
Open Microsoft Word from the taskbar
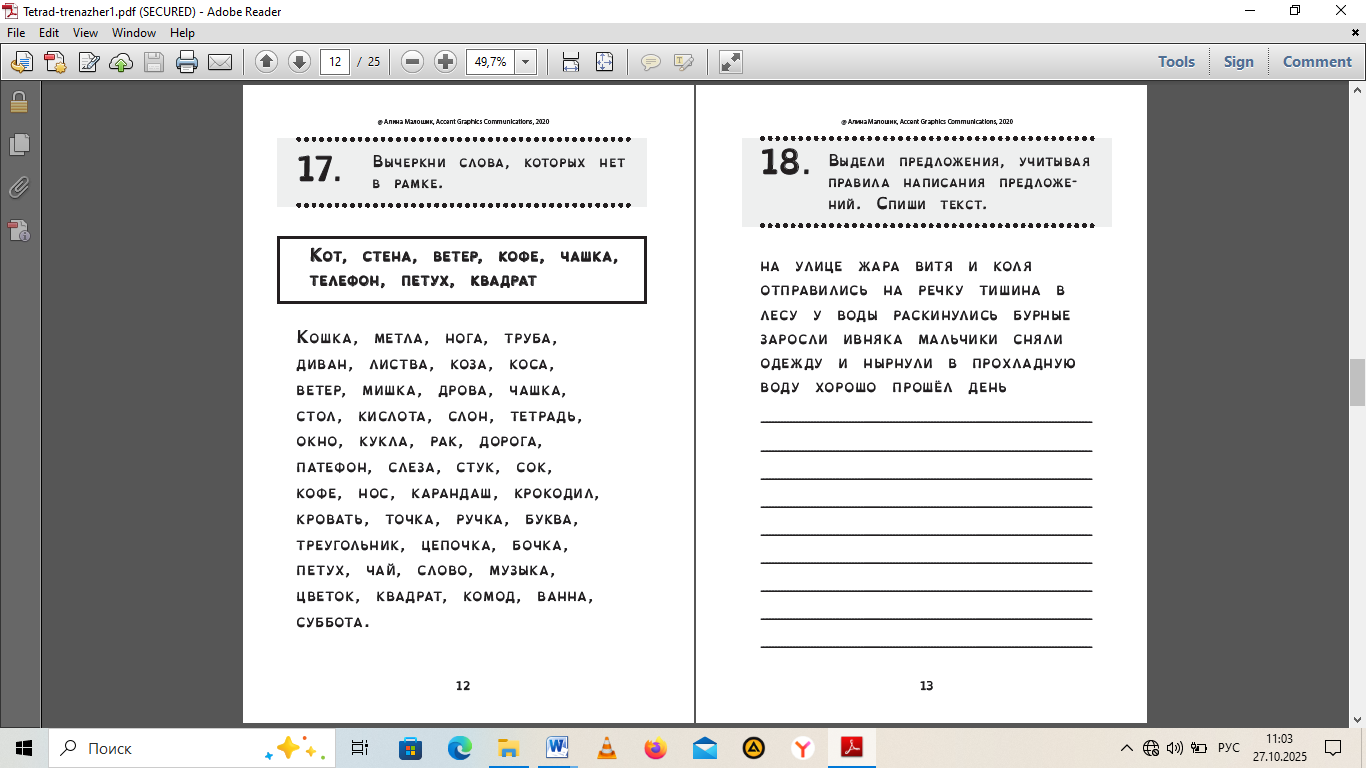click(557, 748)
